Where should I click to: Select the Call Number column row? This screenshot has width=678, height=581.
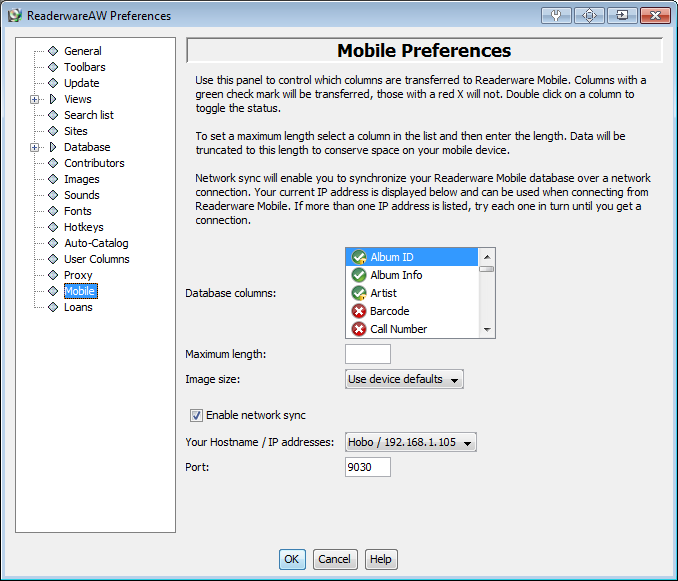[x=412, y=329]
